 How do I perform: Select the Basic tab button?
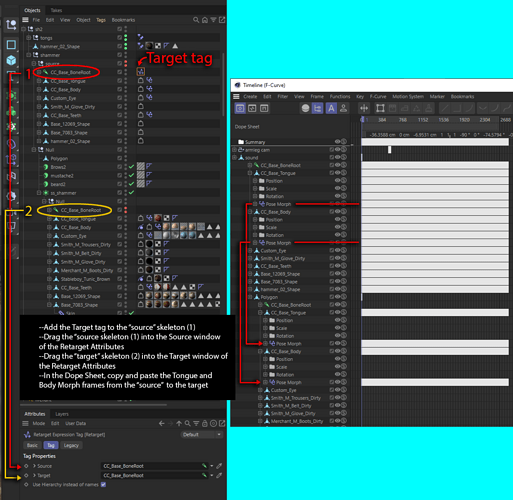click(x=32, y=445)
